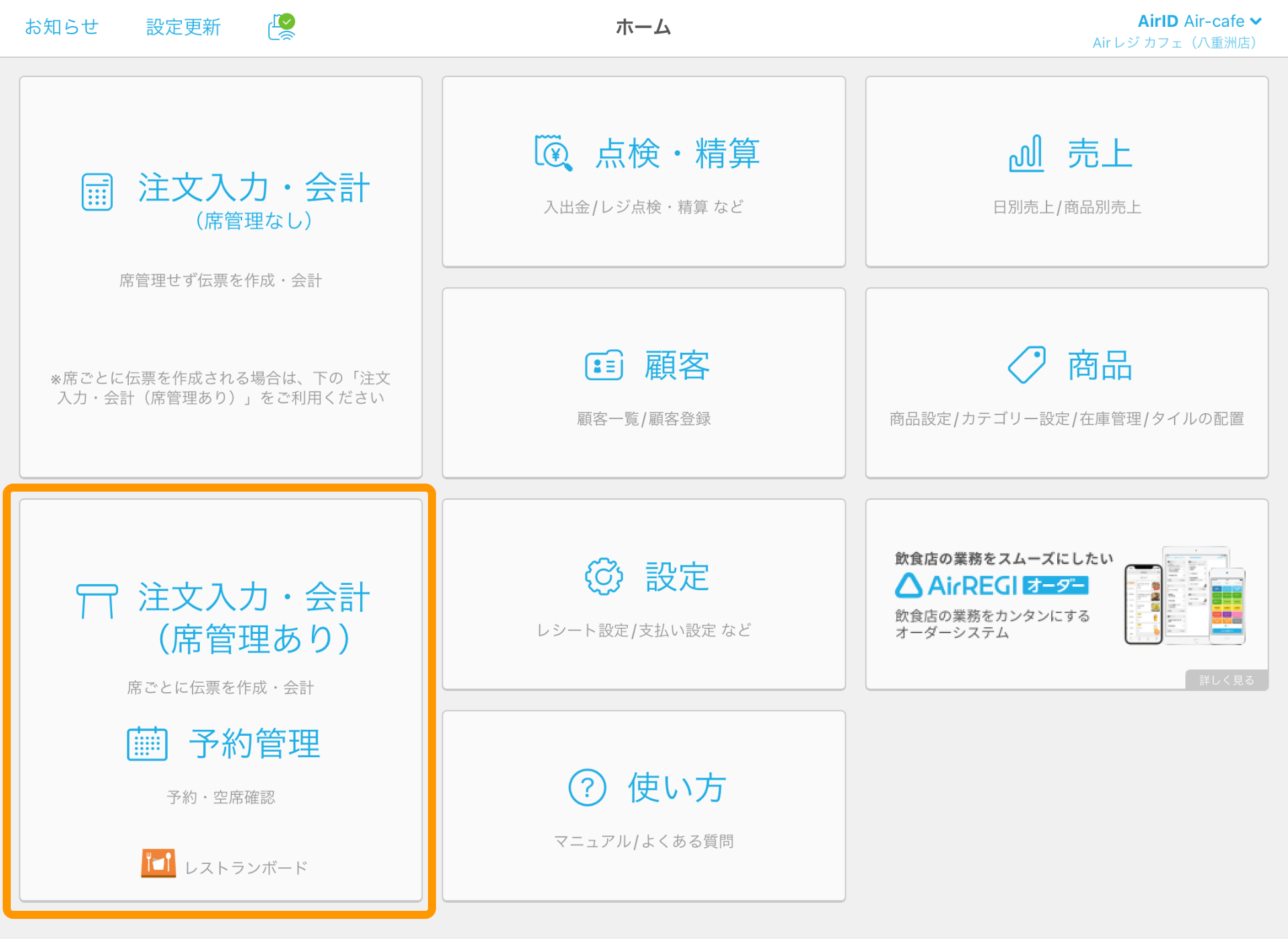Open 点検・精算 inspection screen
This screenshot has height=939, width=1288.
[648, 172]
